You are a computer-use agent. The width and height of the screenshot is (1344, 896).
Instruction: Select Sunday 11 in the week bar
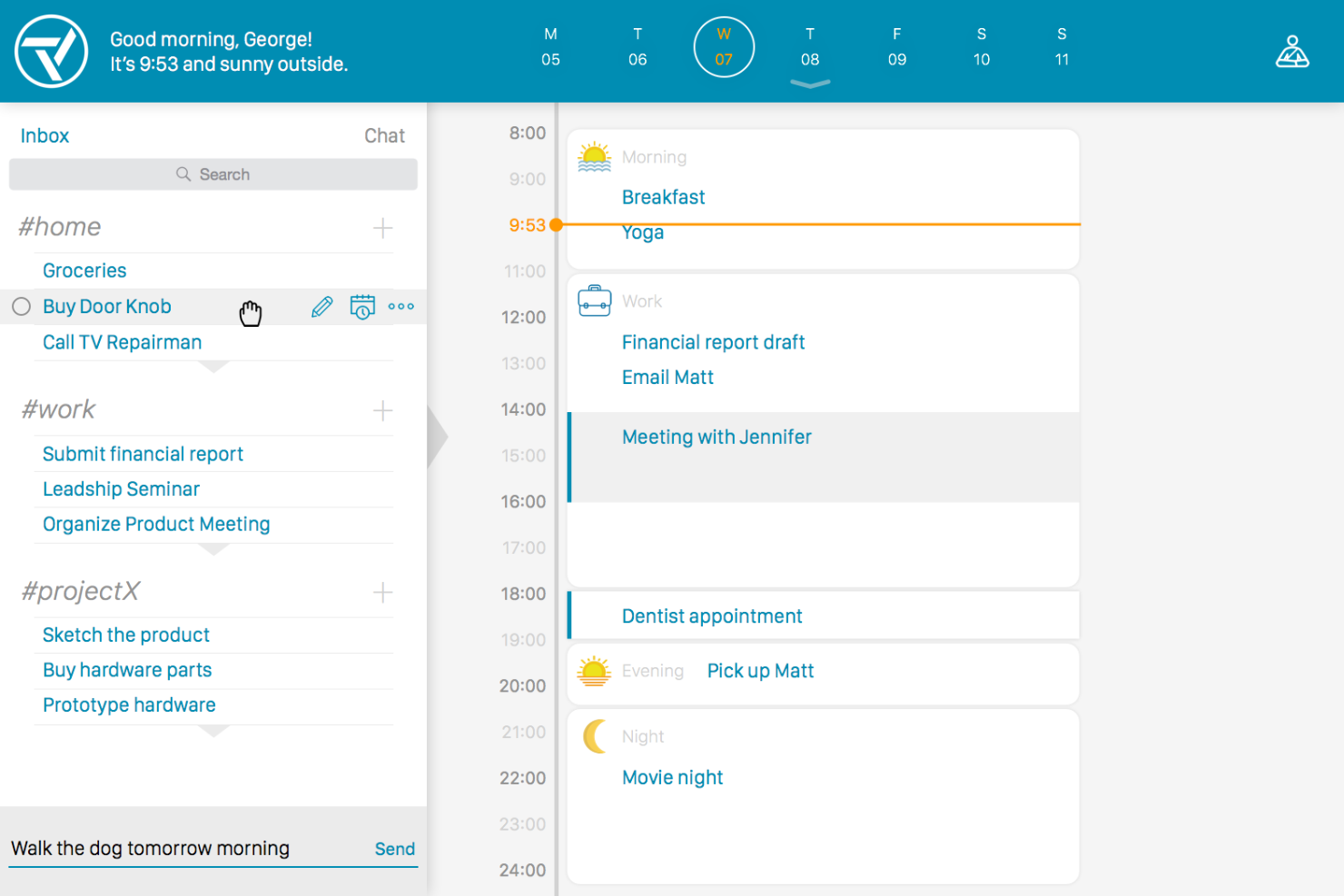(x=1062, y=47)
